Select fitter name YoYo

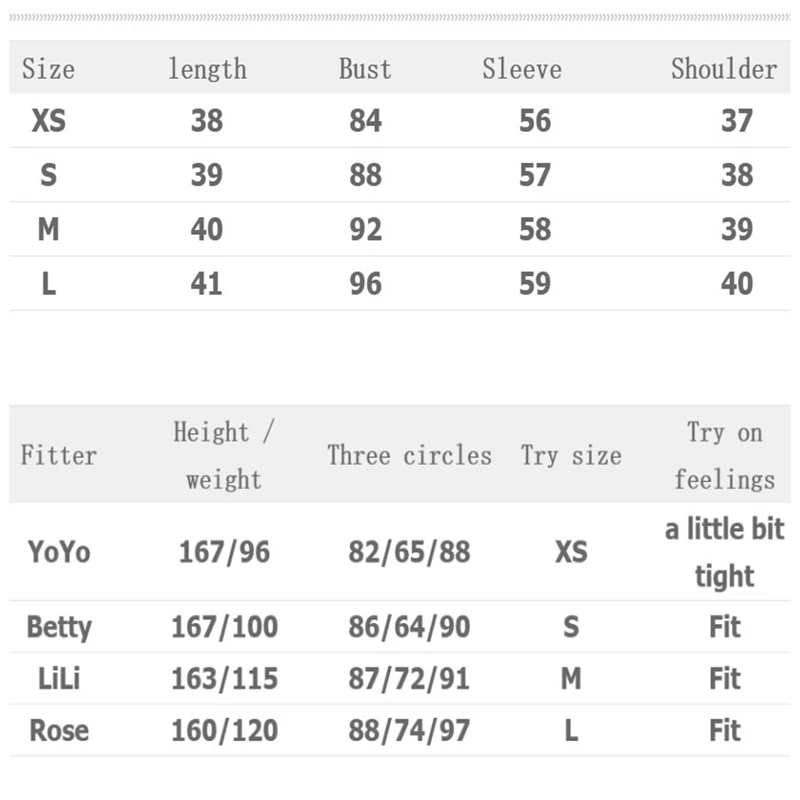click(59, 551)
